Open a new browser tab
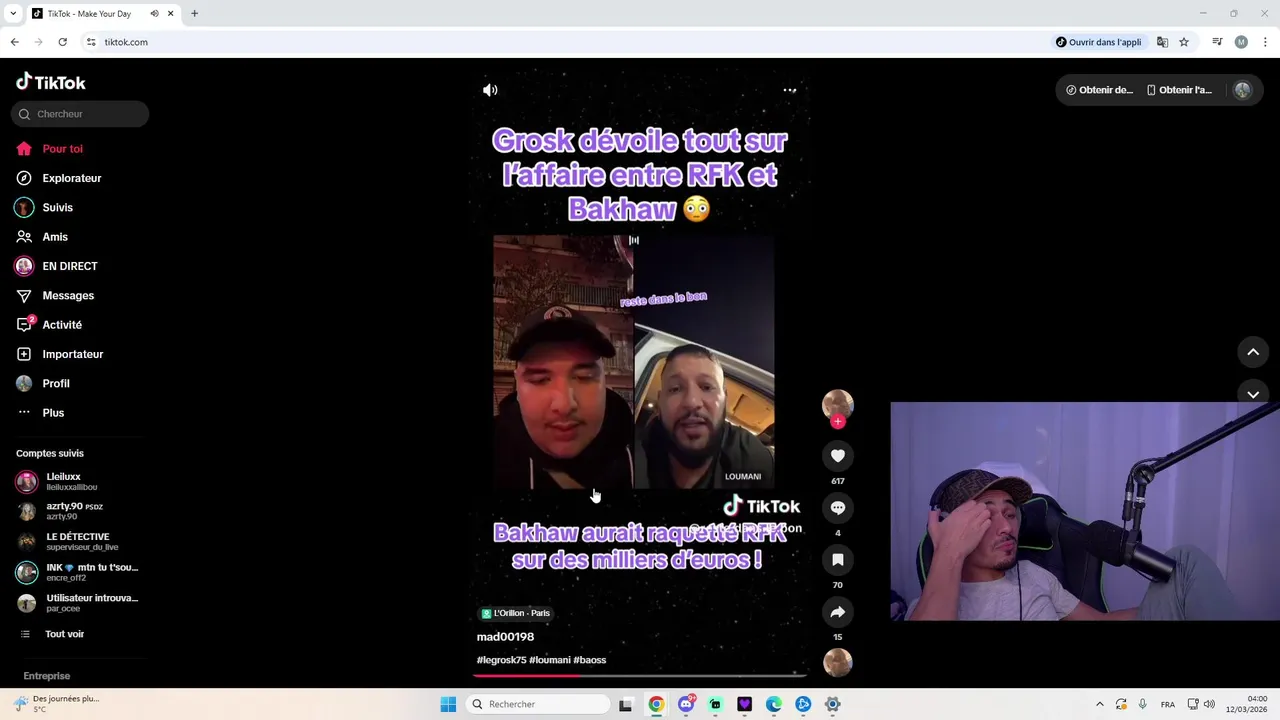The height and width of the screenshot is (720, 1280). [x=194, y=14]
